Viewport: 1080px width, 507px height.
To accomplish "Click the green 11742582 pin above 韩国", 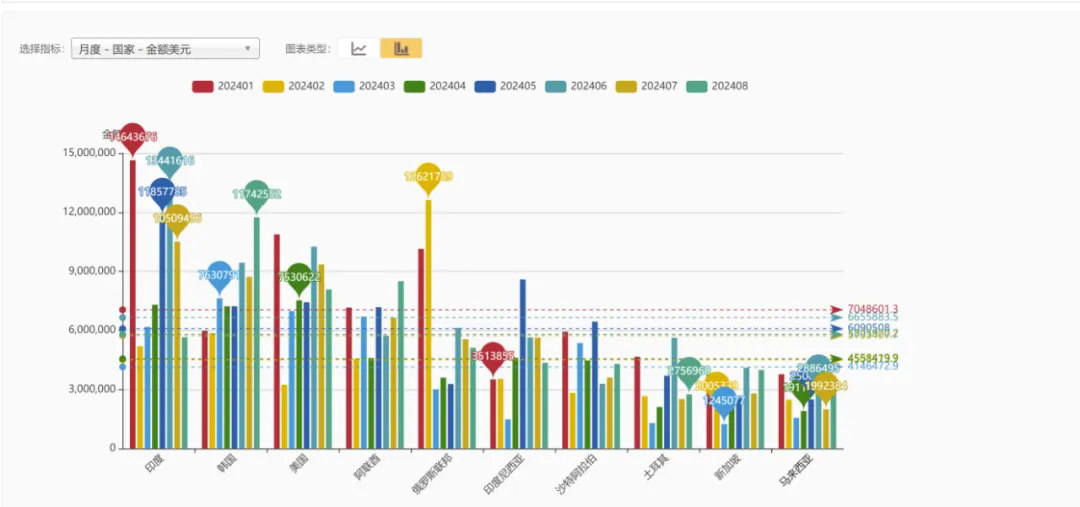I will (257, 194).
